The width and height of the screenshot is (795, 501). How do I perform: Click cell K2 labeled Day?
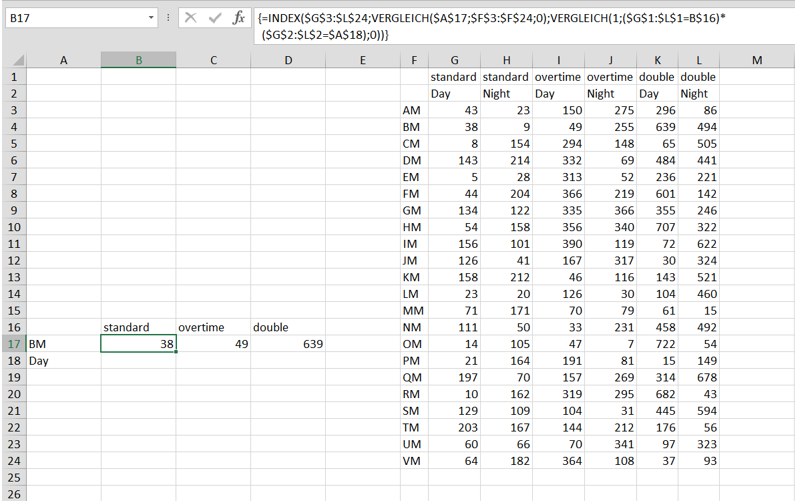point(657,93)
